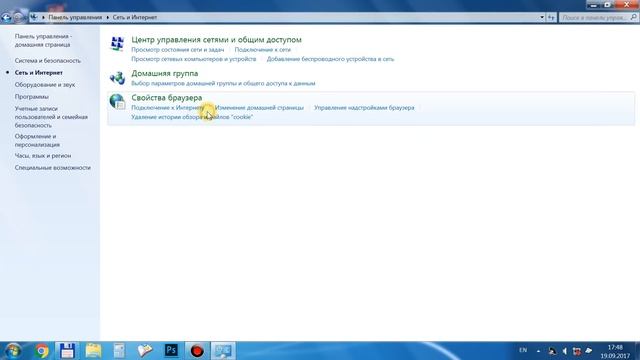Open Подключение к Интернету link

click(x=167, y=108)
